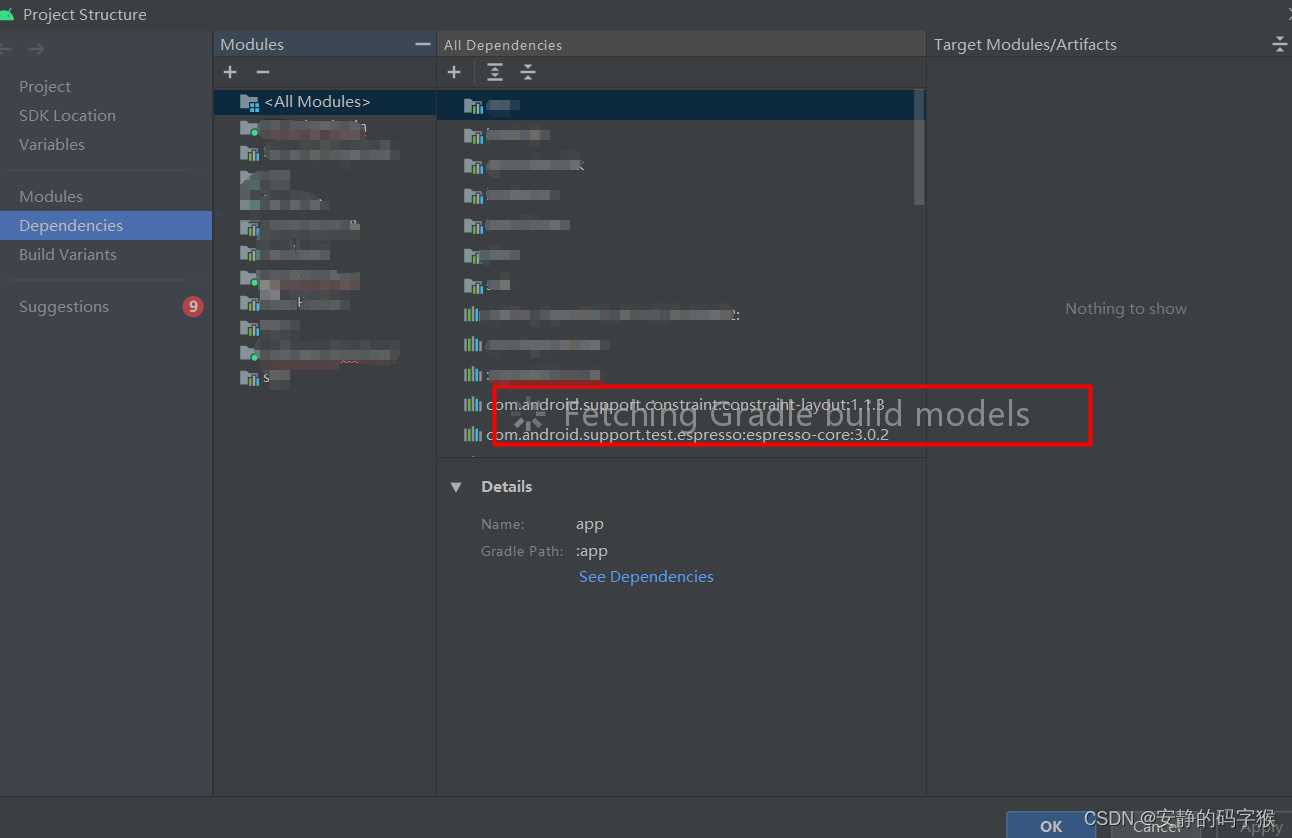This screenshot has height=838, width=1292.
Task: Collapse all dependencies icon
Action: (528, 72)
